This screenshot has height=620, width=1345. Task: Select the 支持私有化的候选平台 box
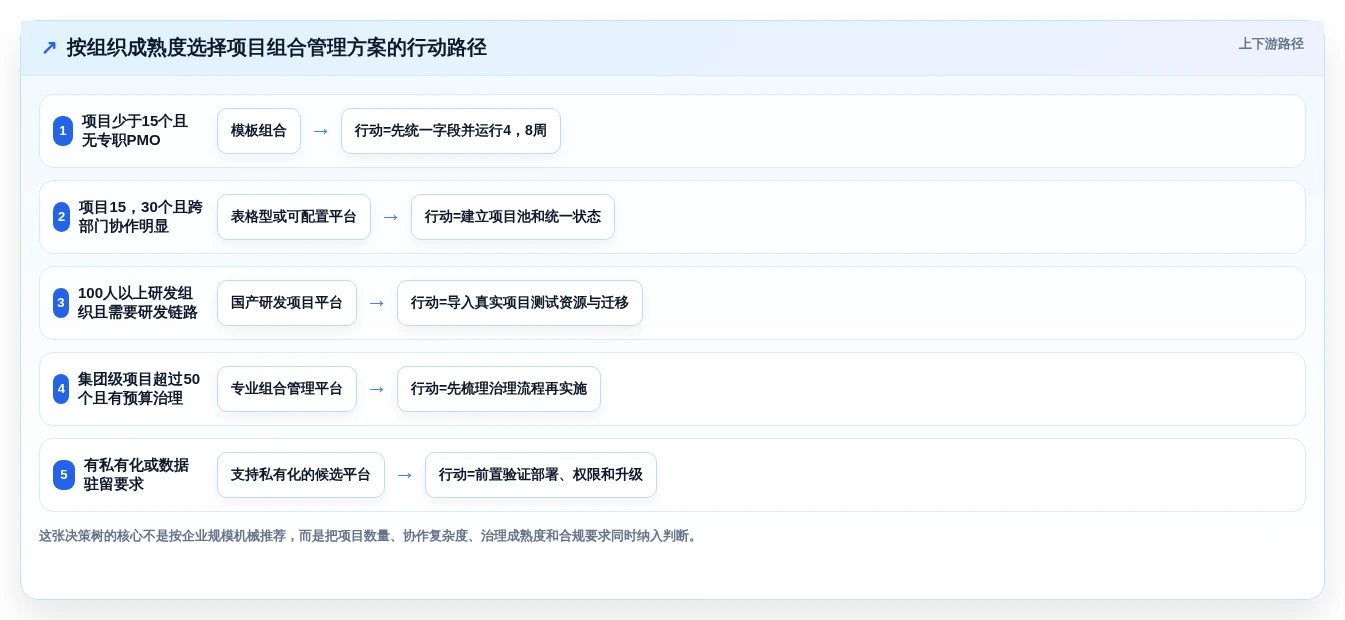(x=301, y=475)
